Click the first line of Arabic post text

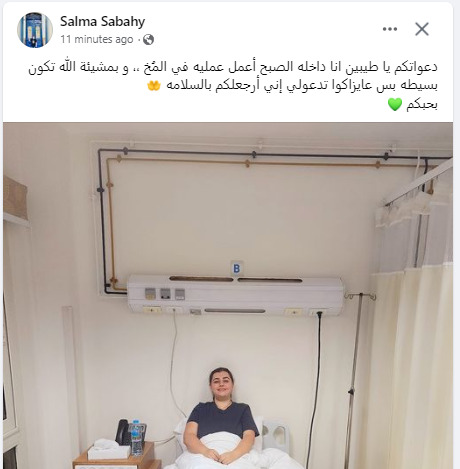[233, 67]
